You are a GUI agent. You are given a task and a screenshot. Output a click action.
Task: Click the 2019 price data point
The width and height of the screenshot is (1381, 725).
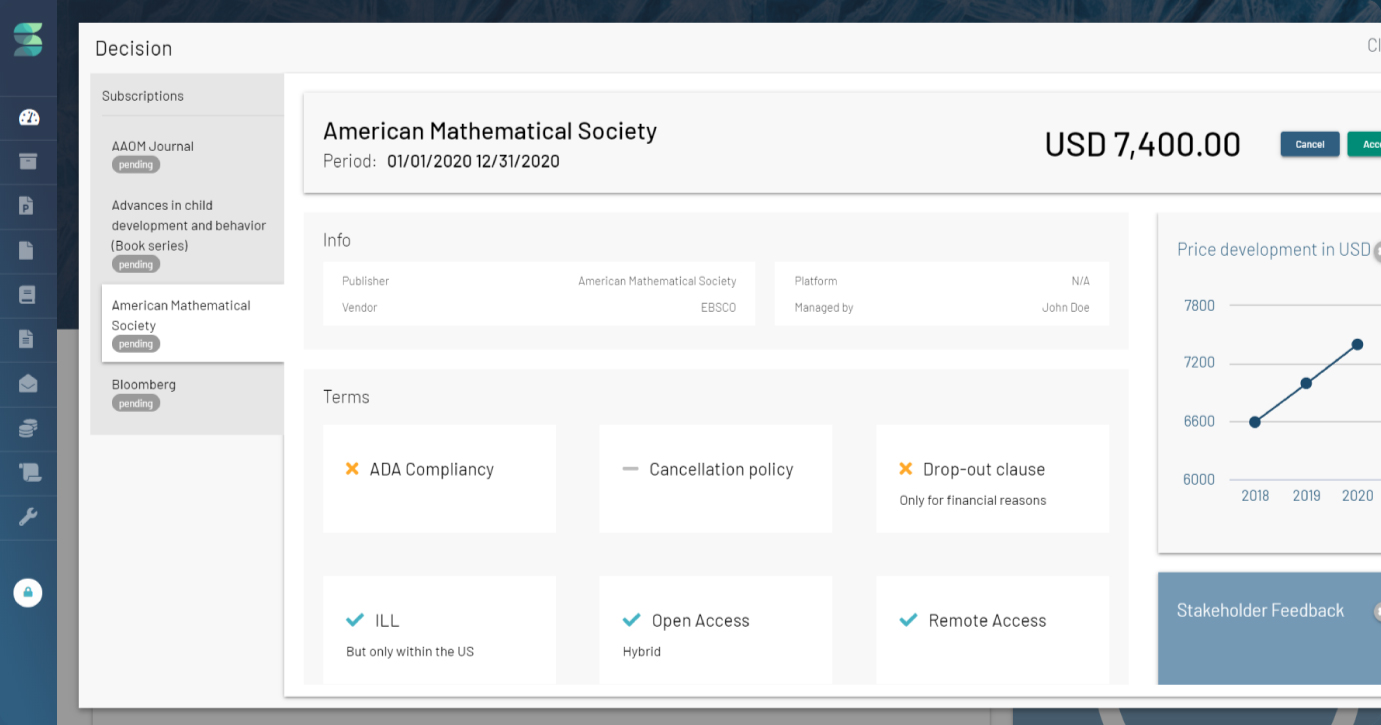click(1306, 383)
